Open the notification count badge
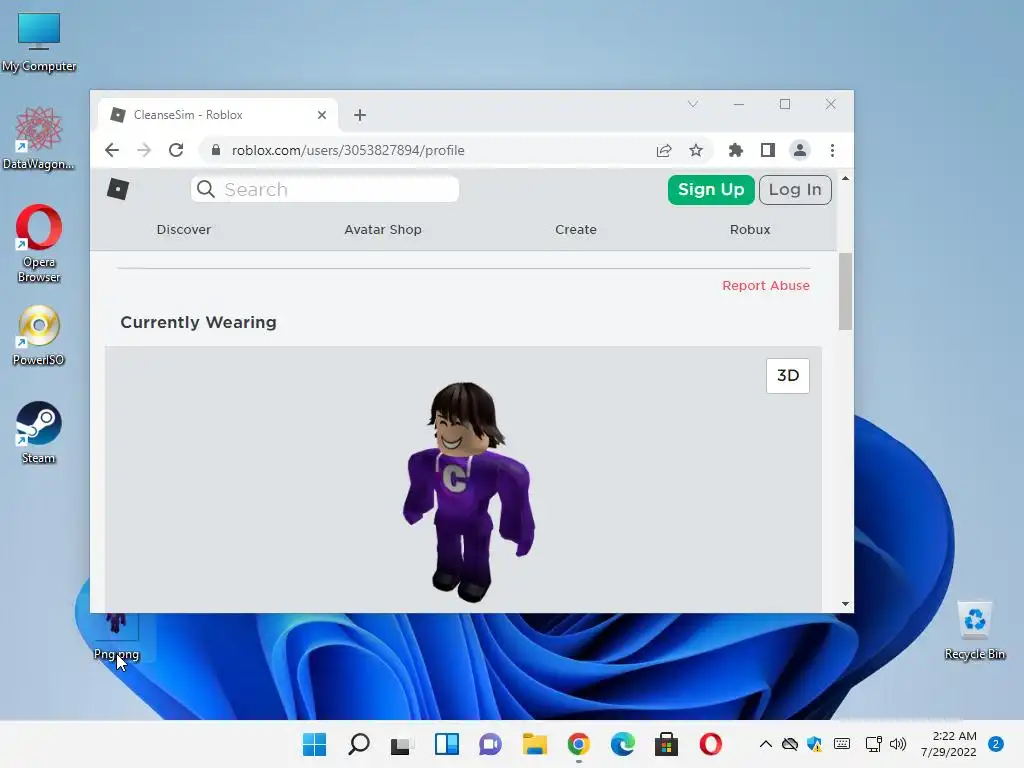 [995, 744]
